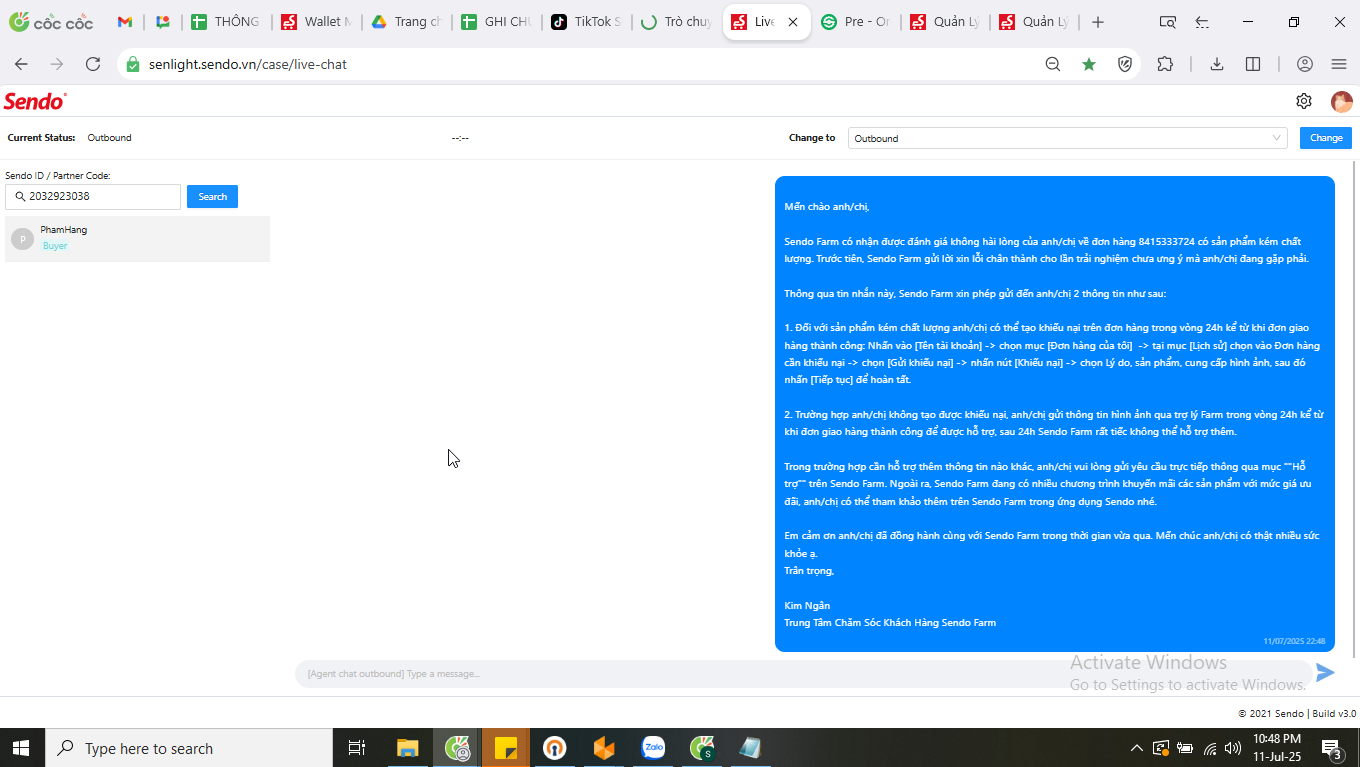Screen dimensions: 1360x767
Task: Click the Cốc Cốc browser logo
Action: click(51, 22)
